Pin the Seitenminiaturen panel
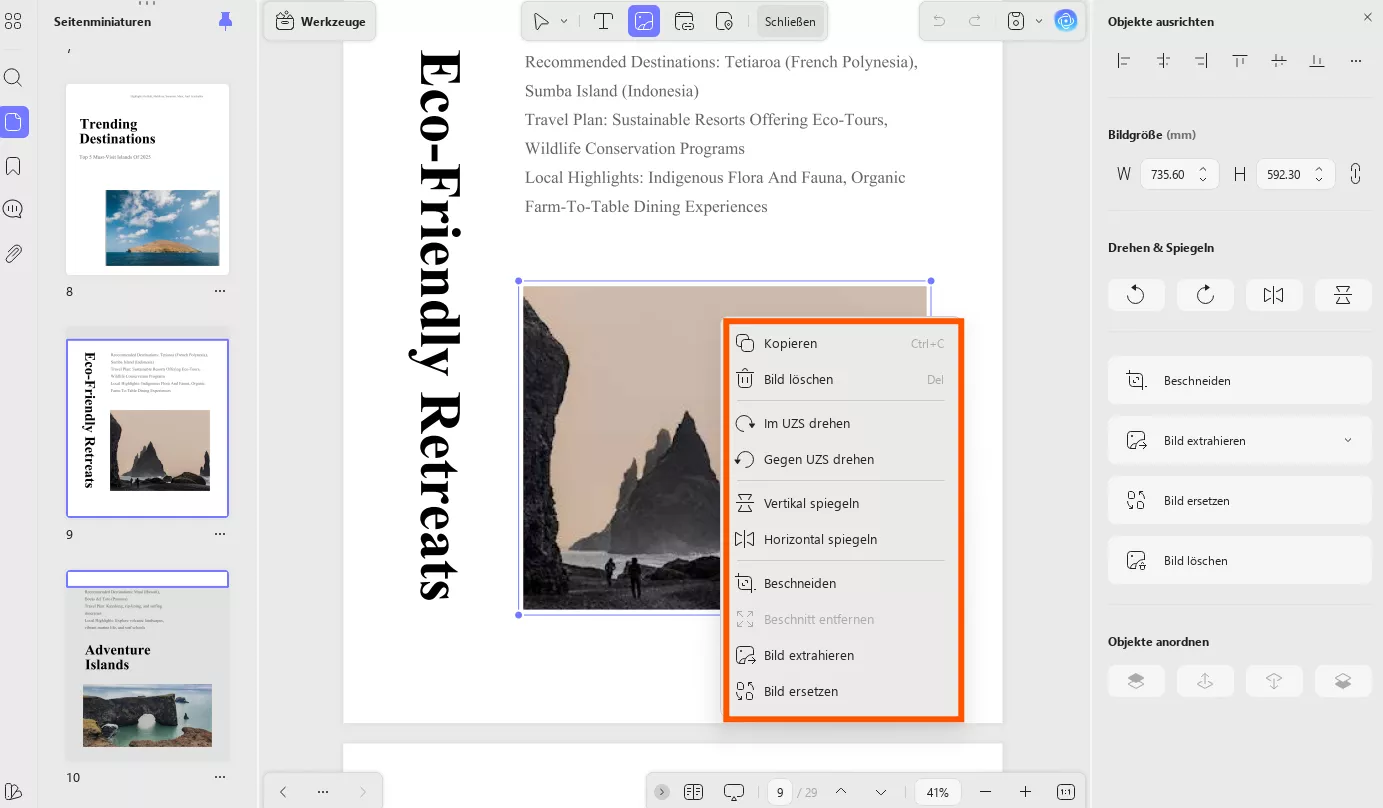 tap(226, 21)
